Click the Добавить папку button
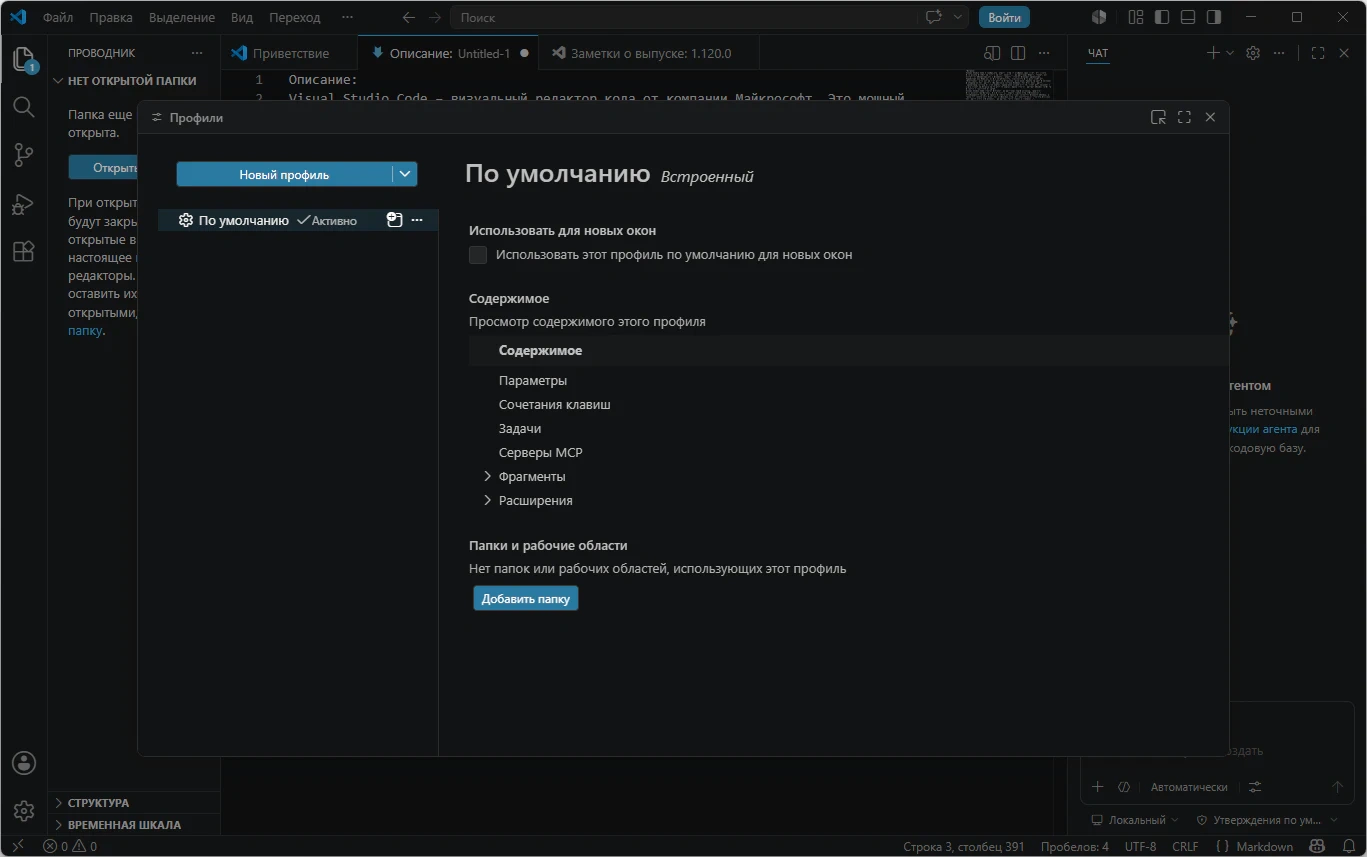The image size is (1367, 857). coord(526,599)
